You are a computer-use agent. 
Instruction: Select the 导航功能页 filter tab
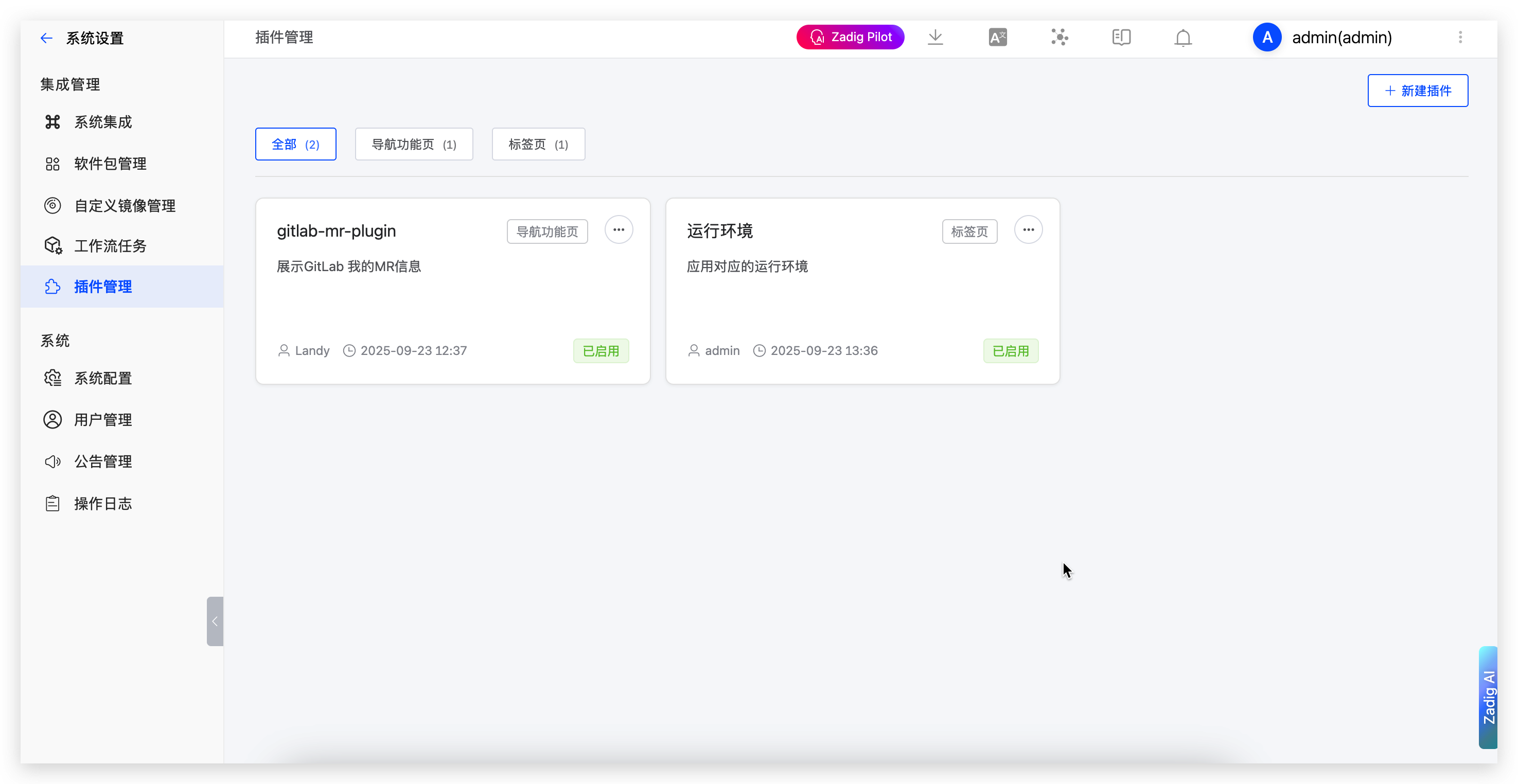(414, 144)
